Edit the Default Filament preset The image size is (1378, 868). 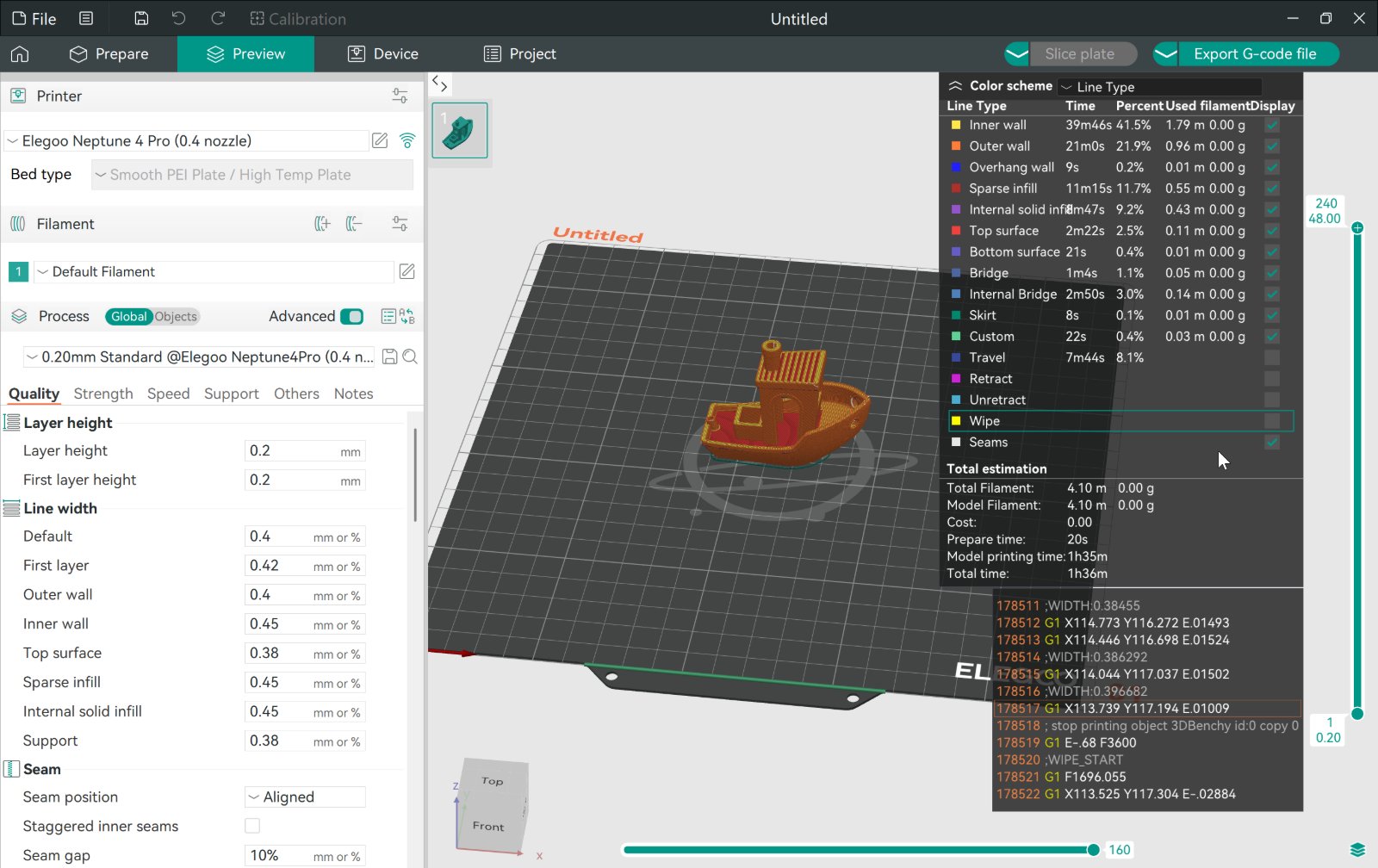click(407, 271)
